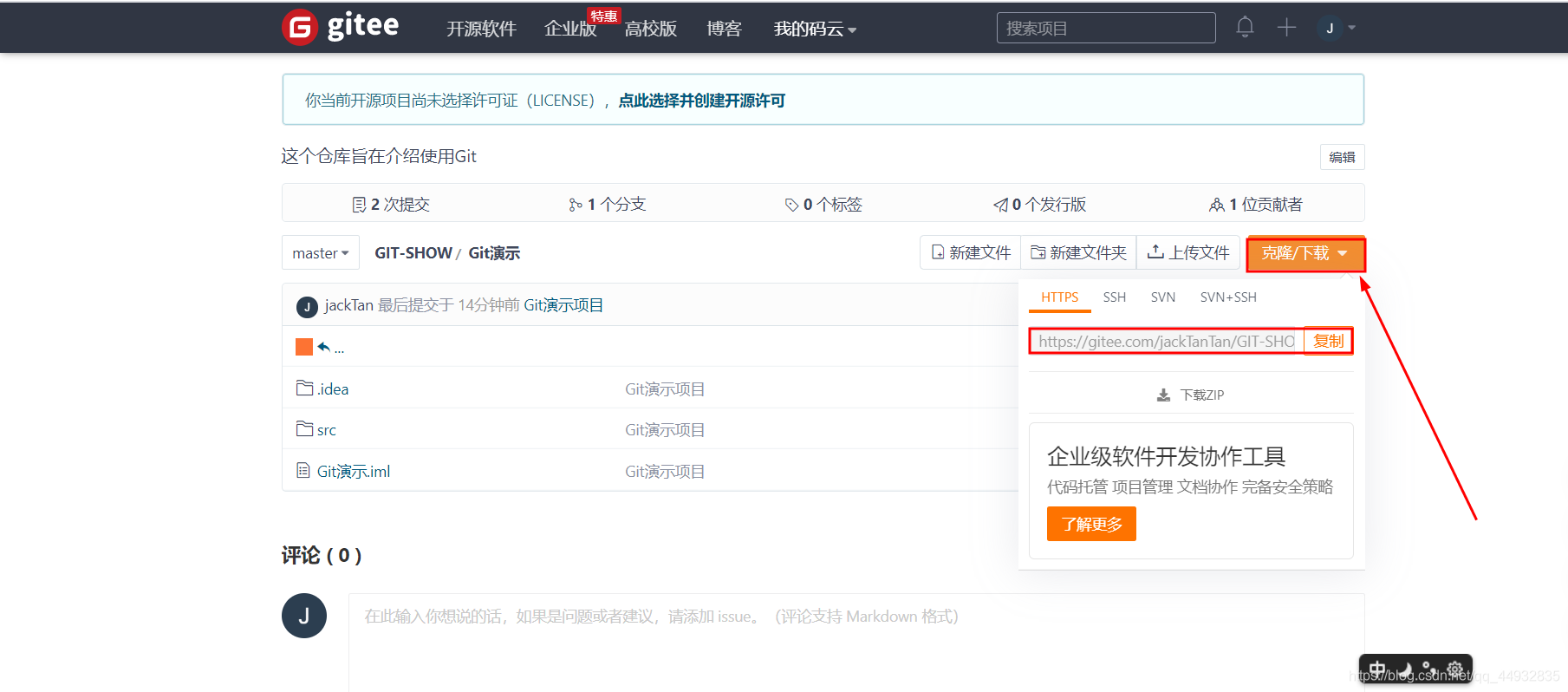Click the 编辑 description button
Image resolution: width=1568 pixels, height=692 pixels.
click(1342, 157)
